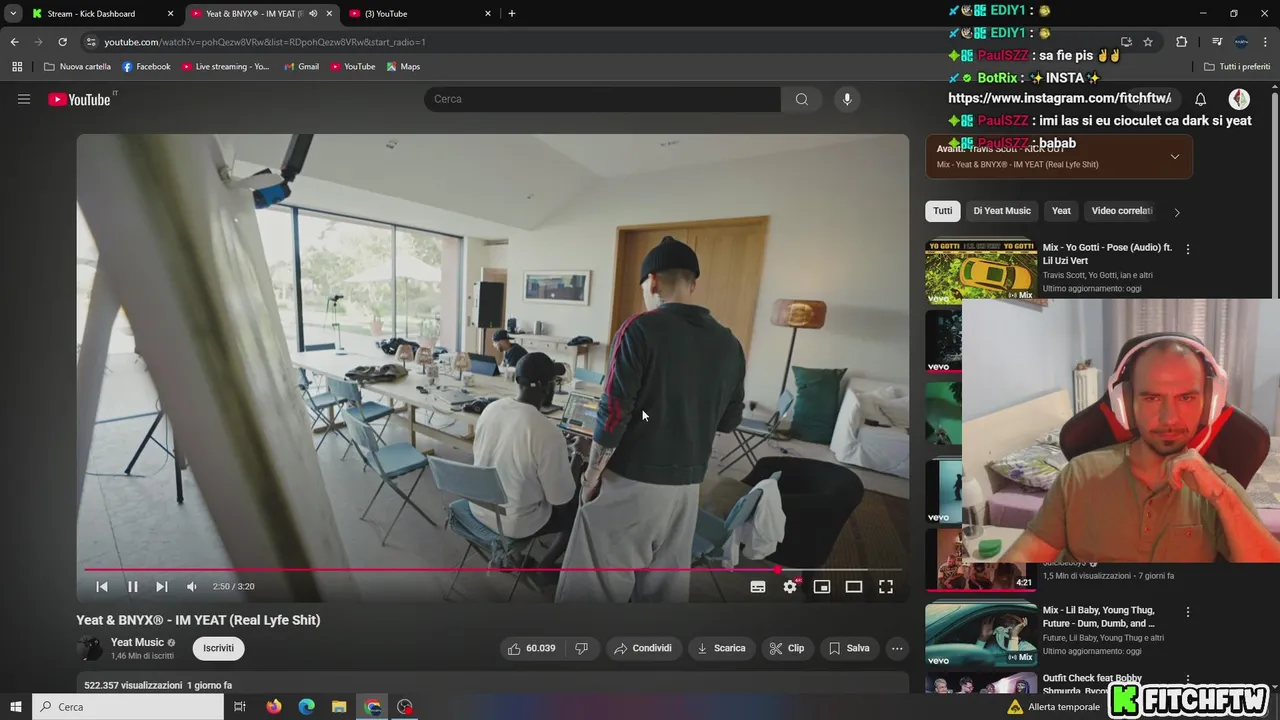Create a clip with Clip button

(786, 648)
